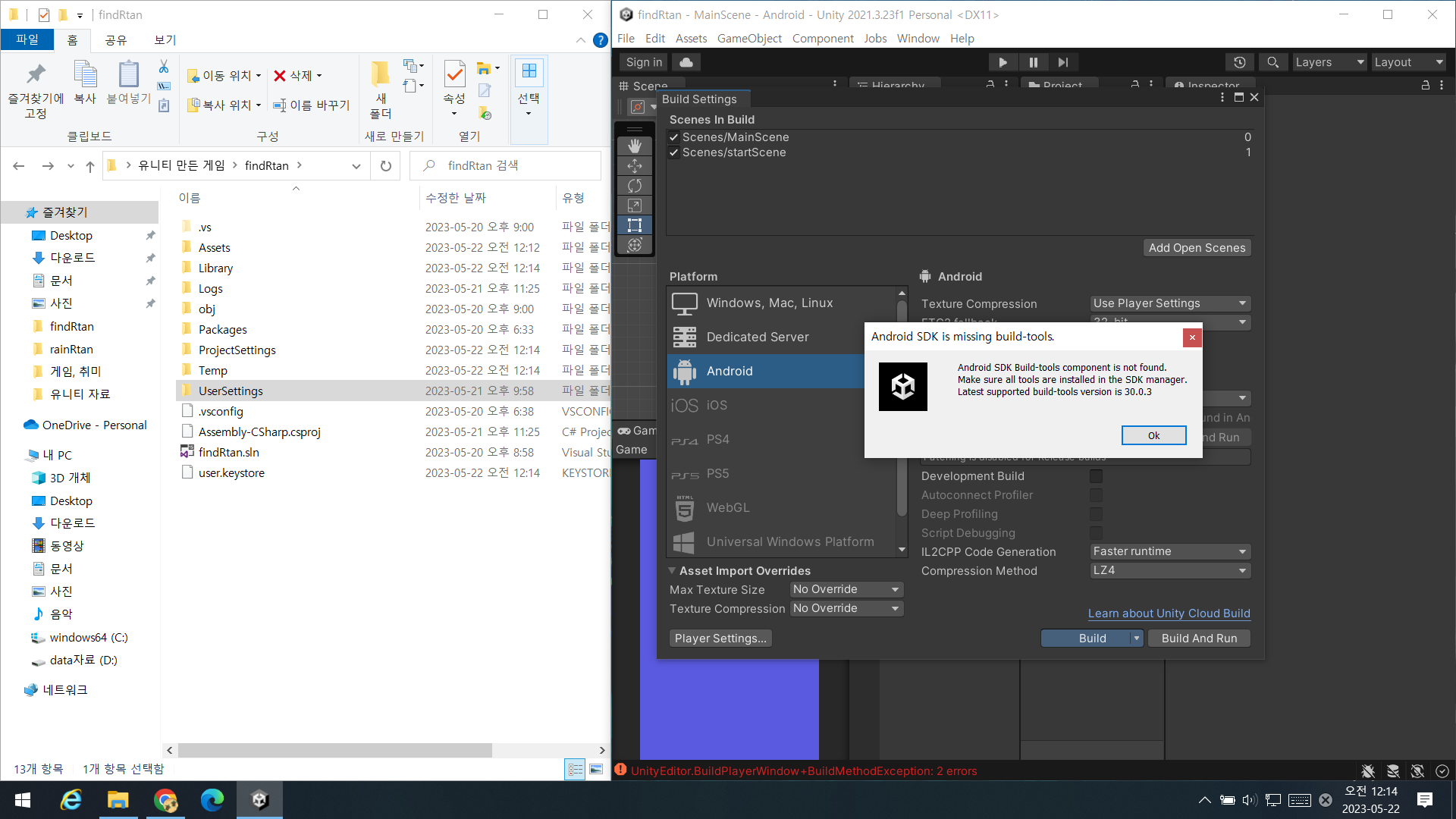The height and width of the screenshot is (819, 1456).
Task: Click Unity Sign in button
Action: [644, 62]
